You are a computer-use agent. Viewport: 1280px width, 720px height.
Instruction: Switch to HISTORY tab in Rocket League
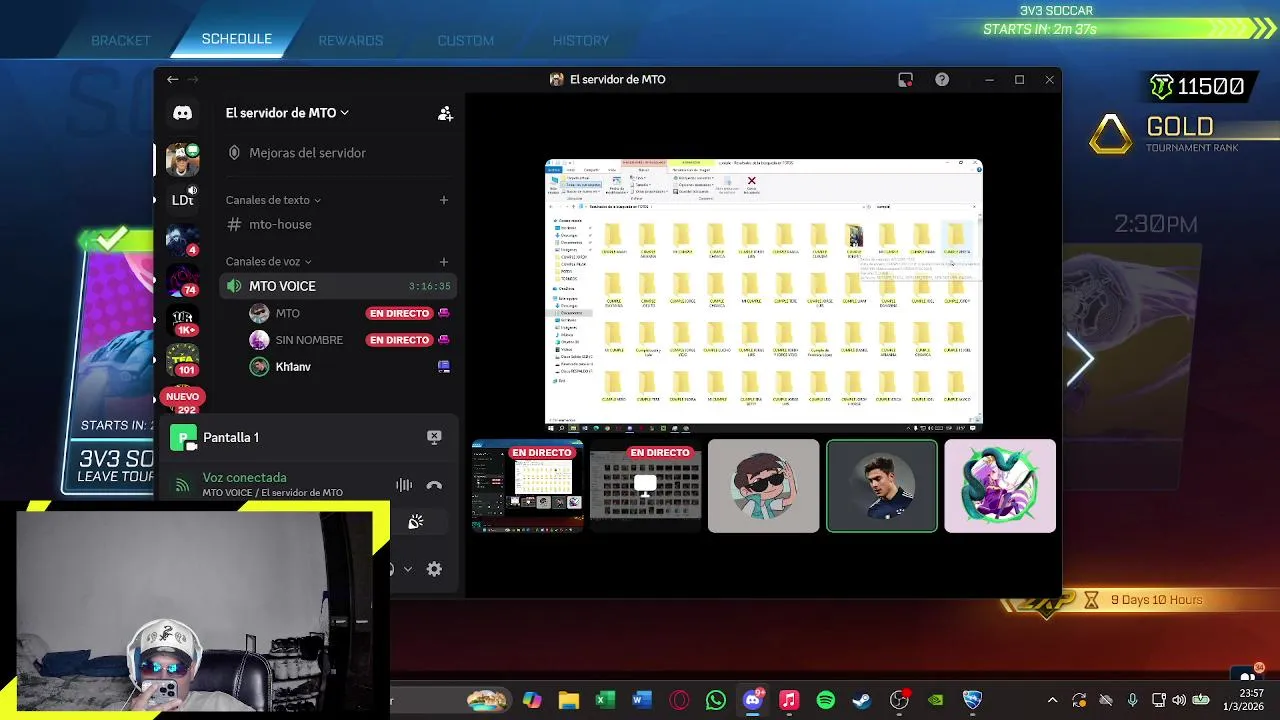point(581,41)
